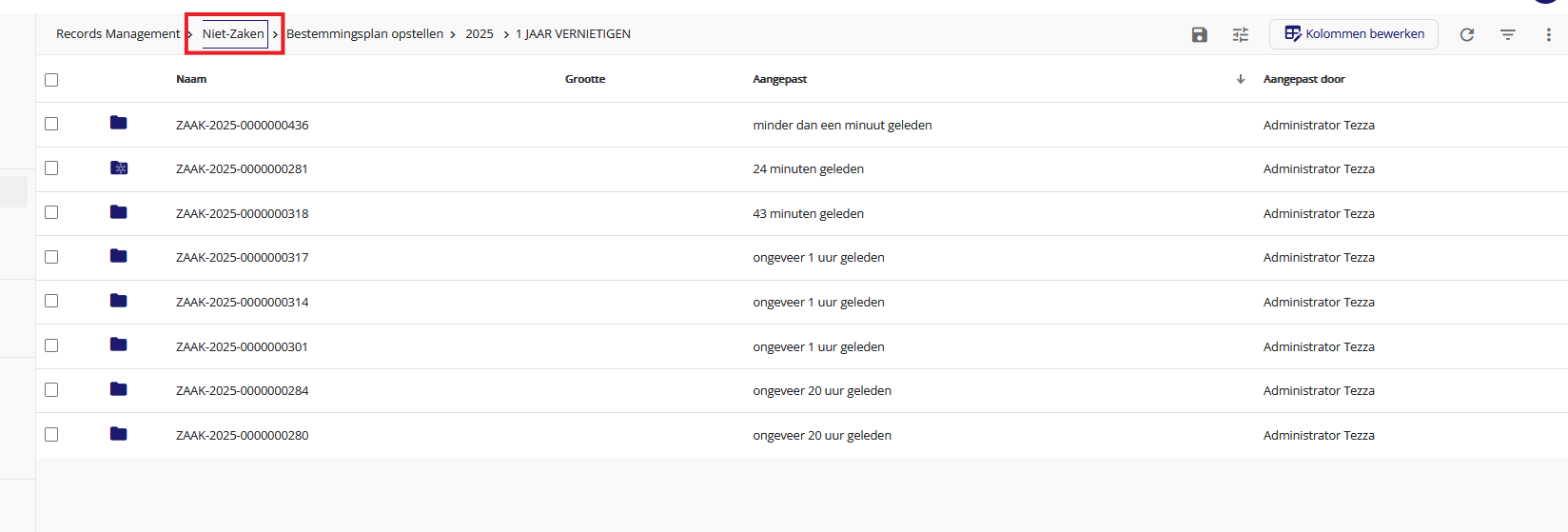The height and width of the screenshot is (532, 1568).
Task: Toggle the select-all checkbox in header
Action: (51, 80)
